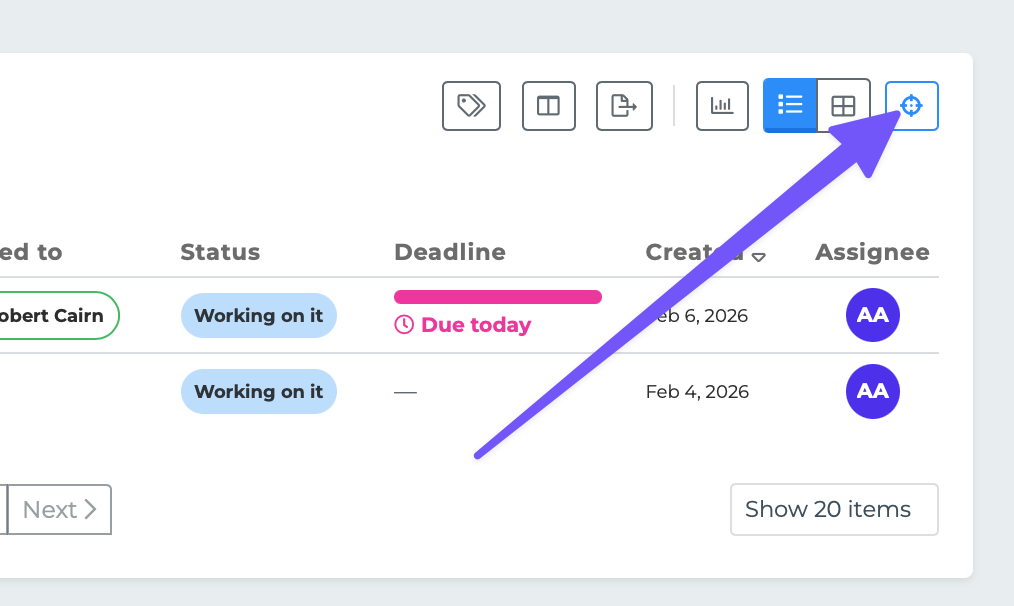Click the Robert Cairn assigned tag

(x=55, y=315)
